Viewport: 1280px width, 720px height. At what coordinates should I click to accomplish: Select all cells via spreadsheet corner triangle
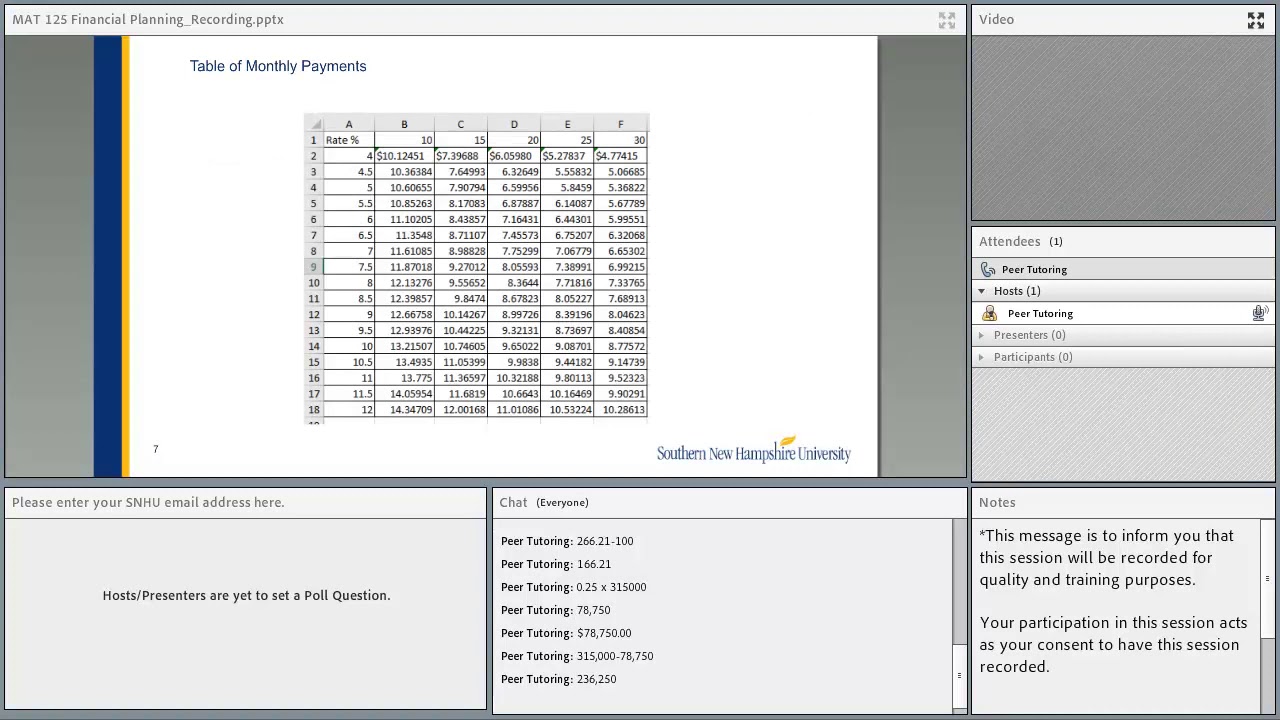click(x=314, y=124)
